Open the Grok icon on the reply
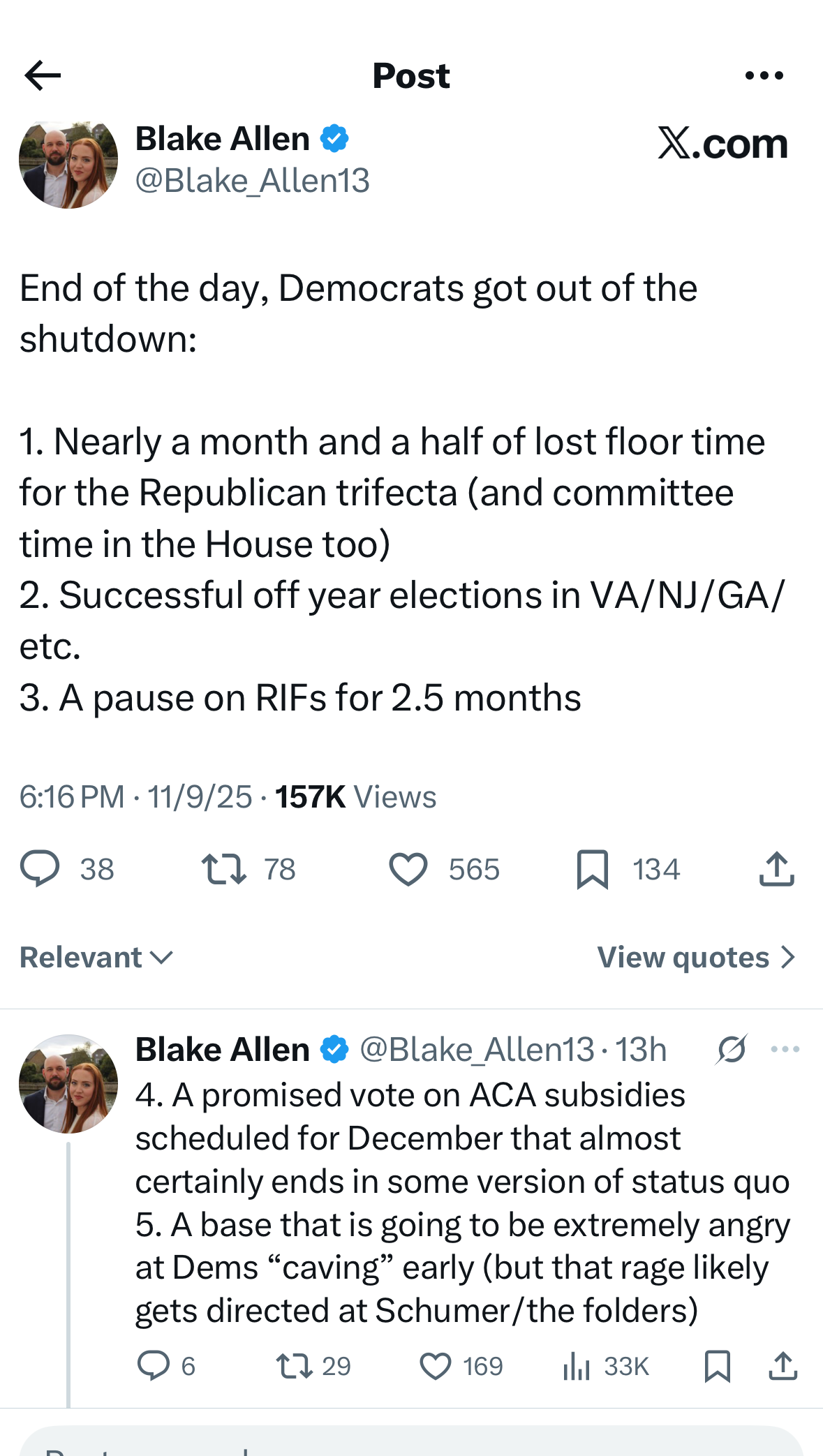This screenshot has width=823, height=1456. click(732, 1049)
